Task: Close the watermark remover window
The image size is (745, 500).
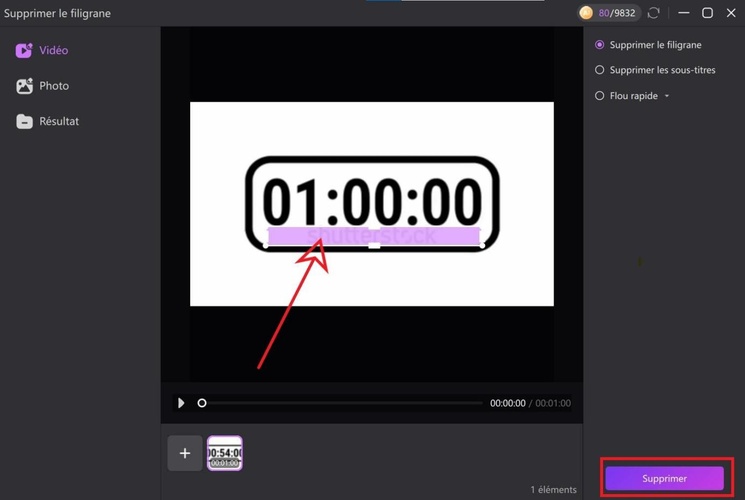Action: click(x=731, y=13)
